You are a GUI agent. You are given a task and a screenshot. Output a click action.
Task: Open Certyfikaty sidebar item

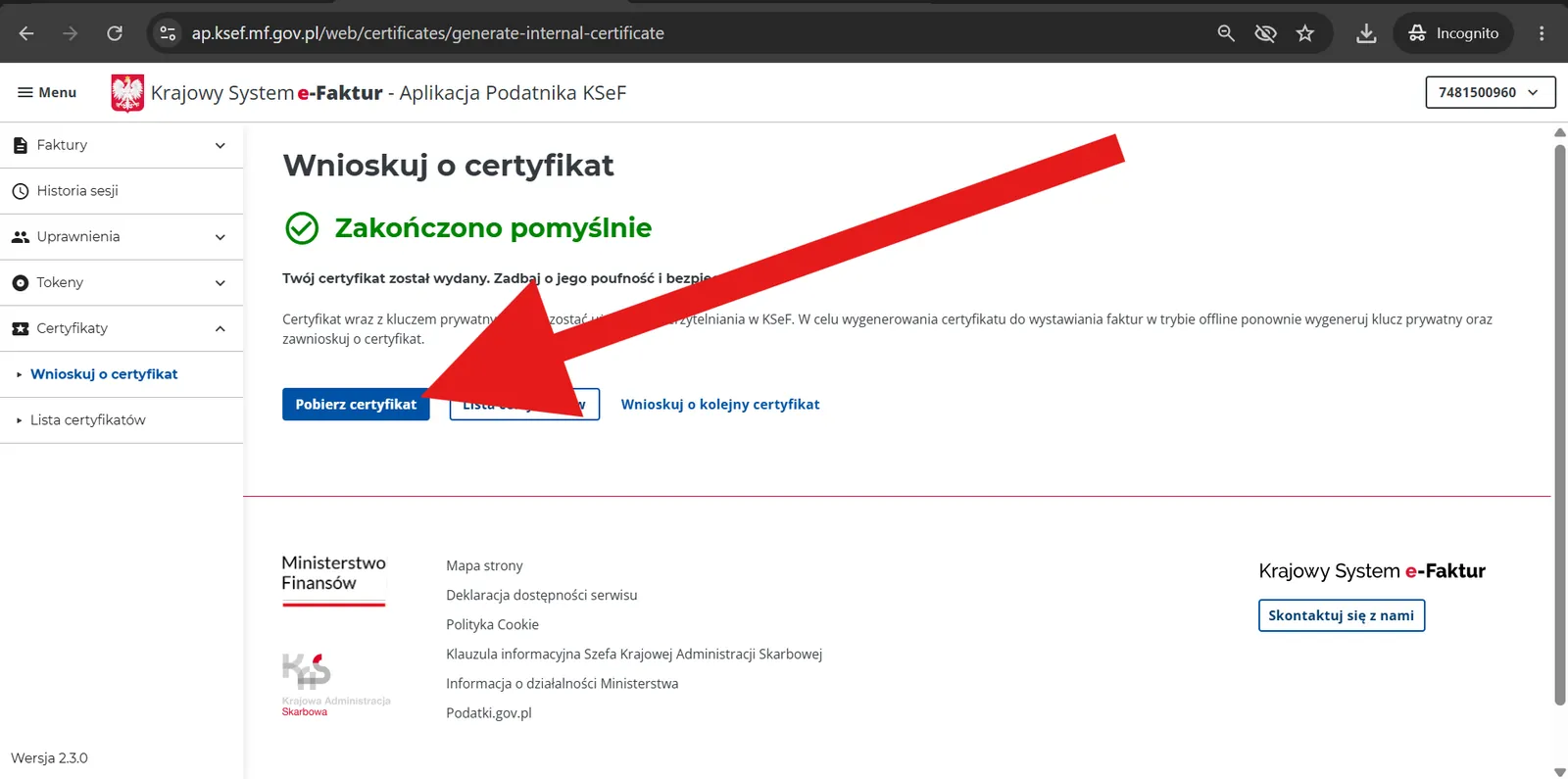[x=122, y=328]
